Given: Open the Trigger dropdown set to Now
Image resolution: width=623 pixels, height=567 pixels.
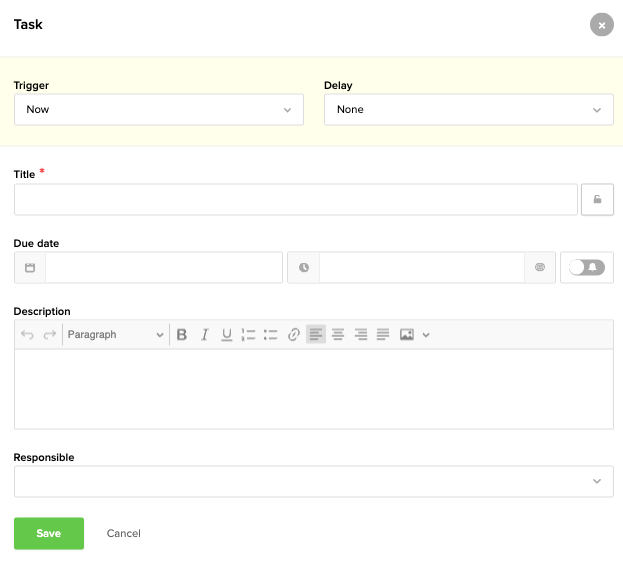Looking at the screenshot, I should pyautogui.click(x=159, y=110).
